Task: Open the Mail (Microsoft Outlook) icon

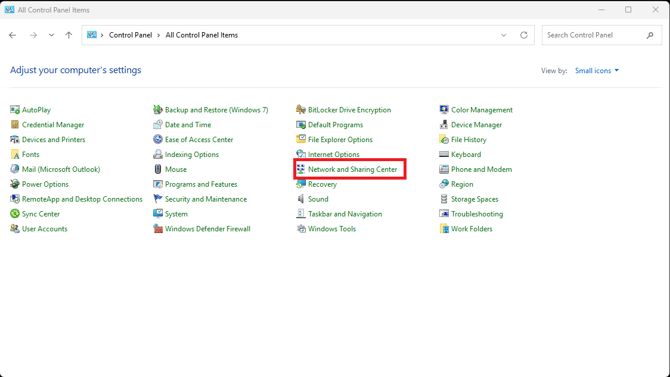Action: [15, 169]
